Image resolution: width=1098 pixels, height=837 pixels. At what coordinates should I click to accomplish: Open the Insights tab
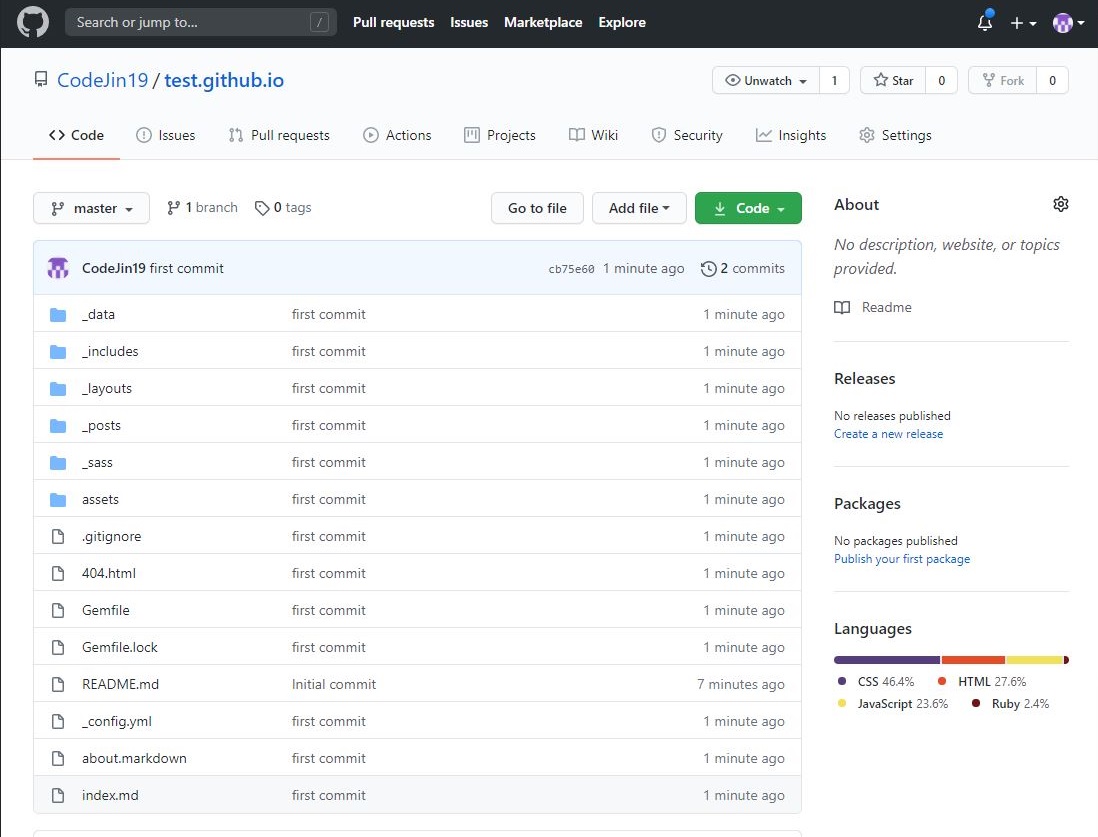click(791, 135)
